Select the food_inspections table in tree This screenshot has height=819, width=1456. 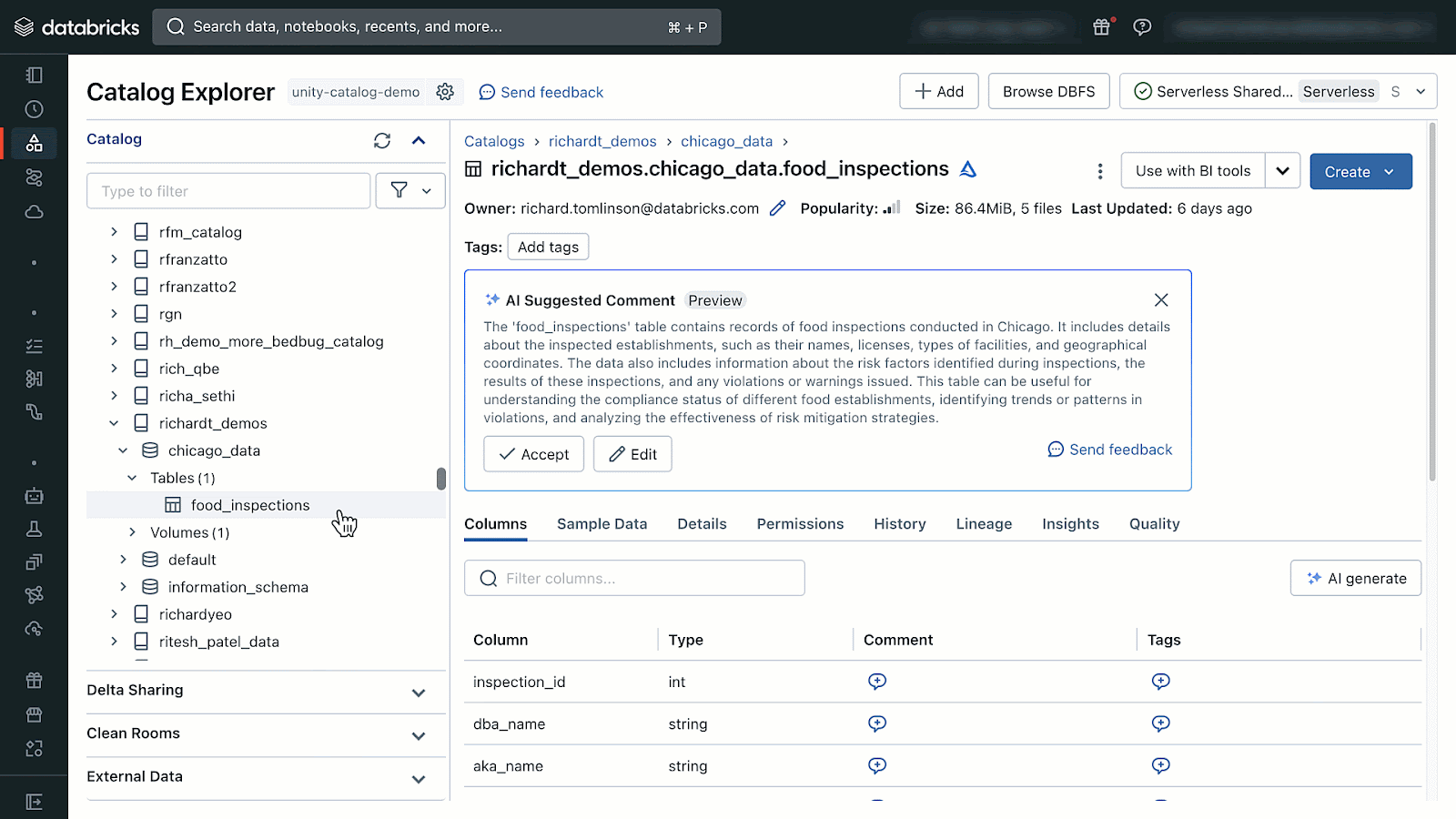(x=249, y=505)
